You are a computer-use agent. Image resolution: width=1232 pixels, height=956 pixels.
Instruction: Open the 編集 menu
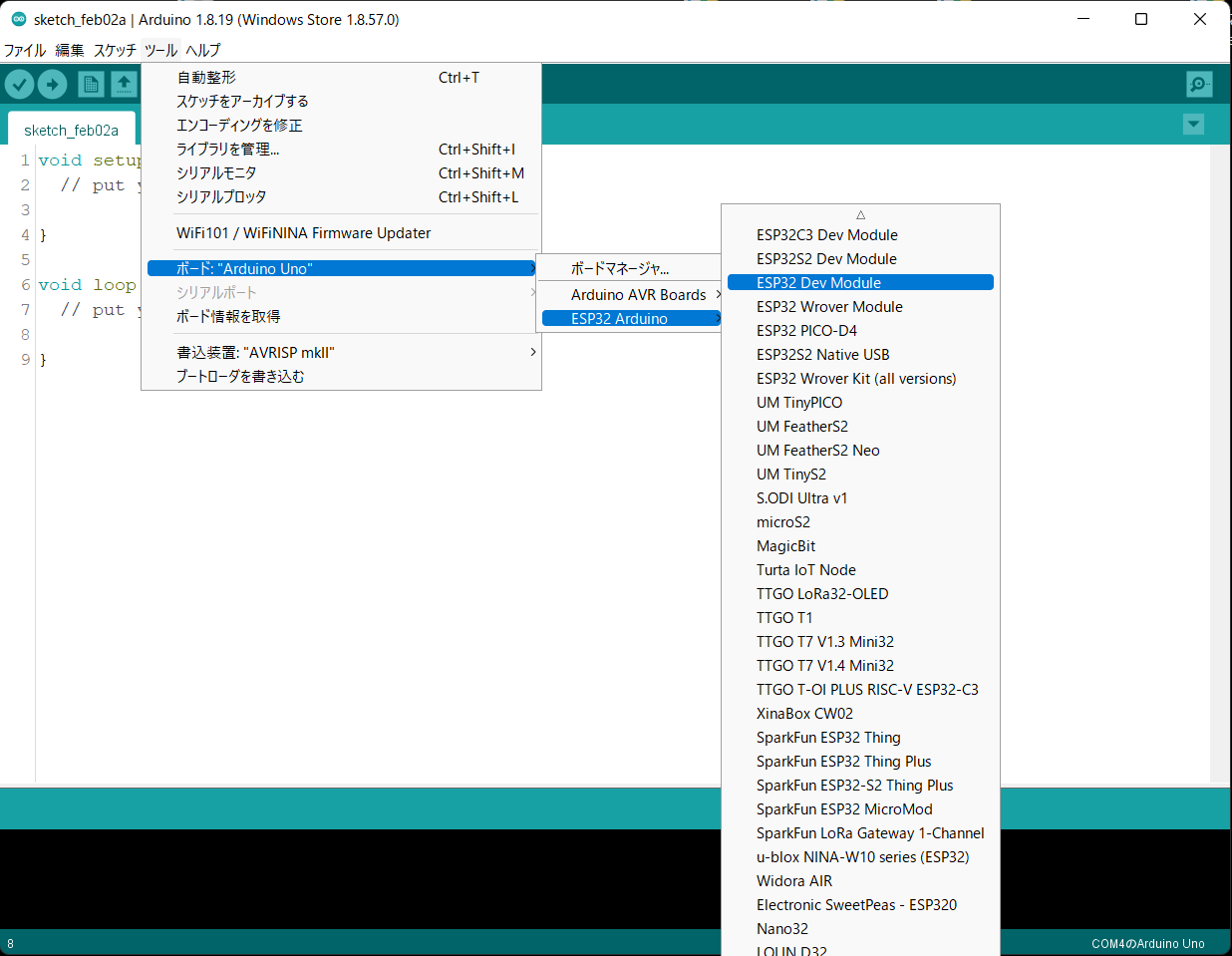[x=69, y=50]
